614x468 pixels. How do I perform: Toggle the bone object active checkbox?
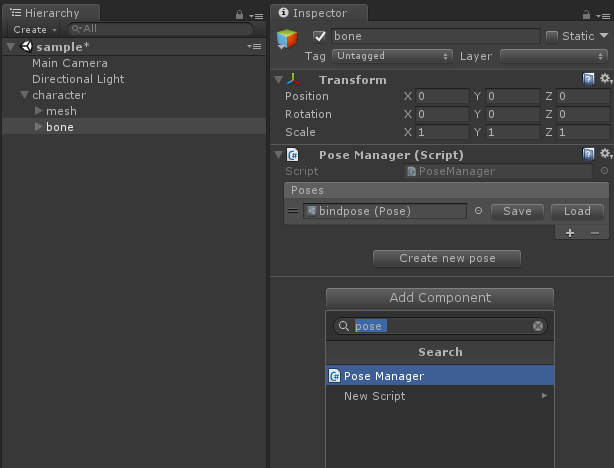(x=320, y=36)
